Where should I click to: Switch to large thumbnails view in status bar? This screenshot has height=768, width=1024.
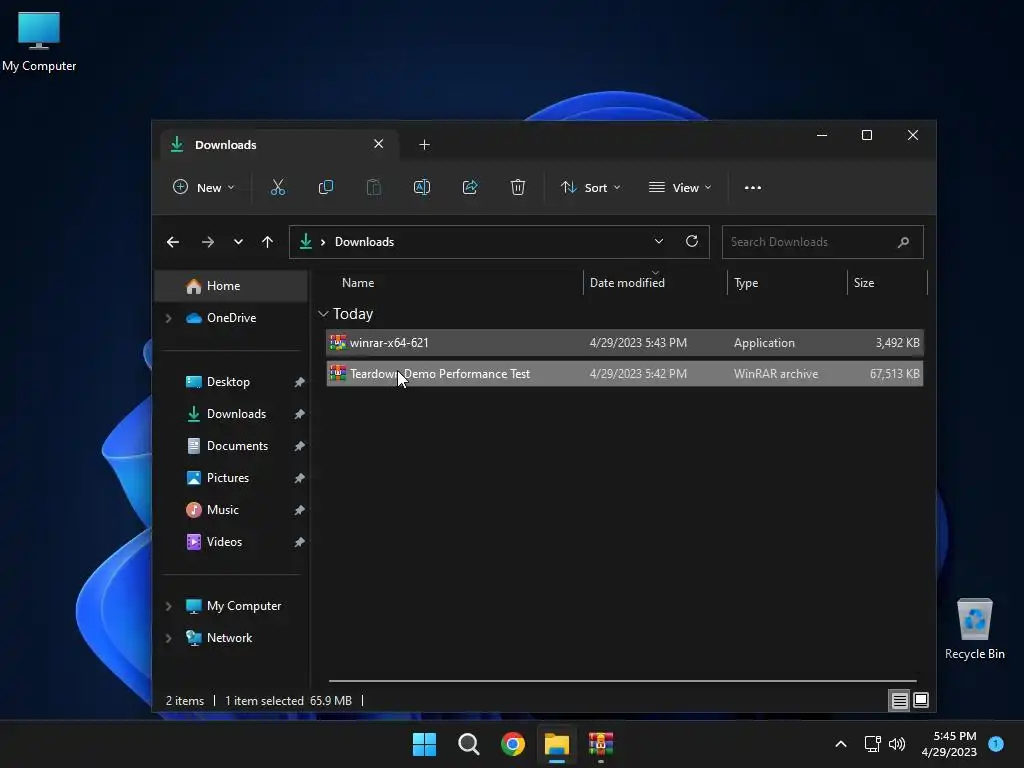click(x=921, y=701)
